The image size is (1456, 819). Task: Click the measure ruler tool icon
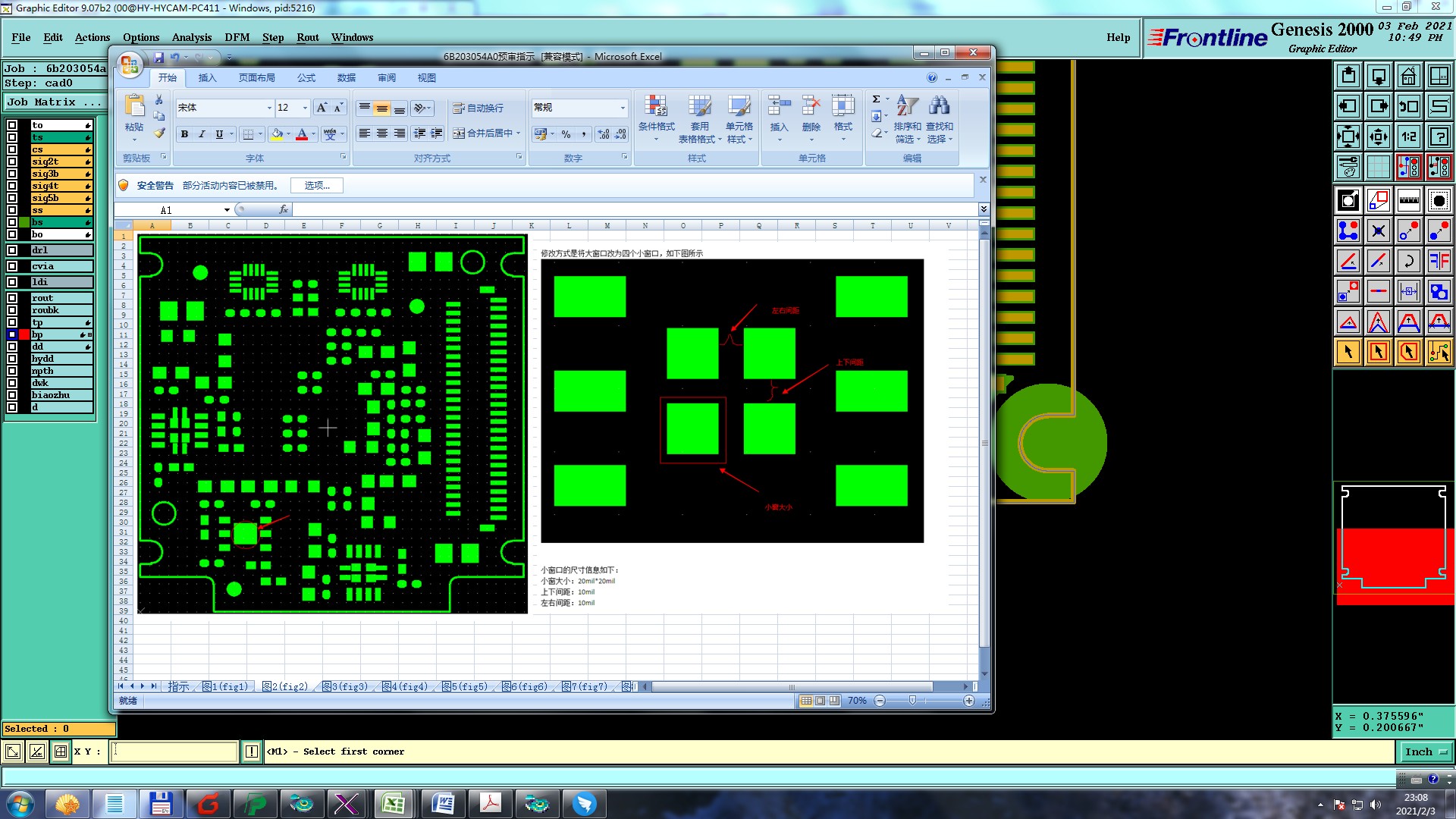1408,200
